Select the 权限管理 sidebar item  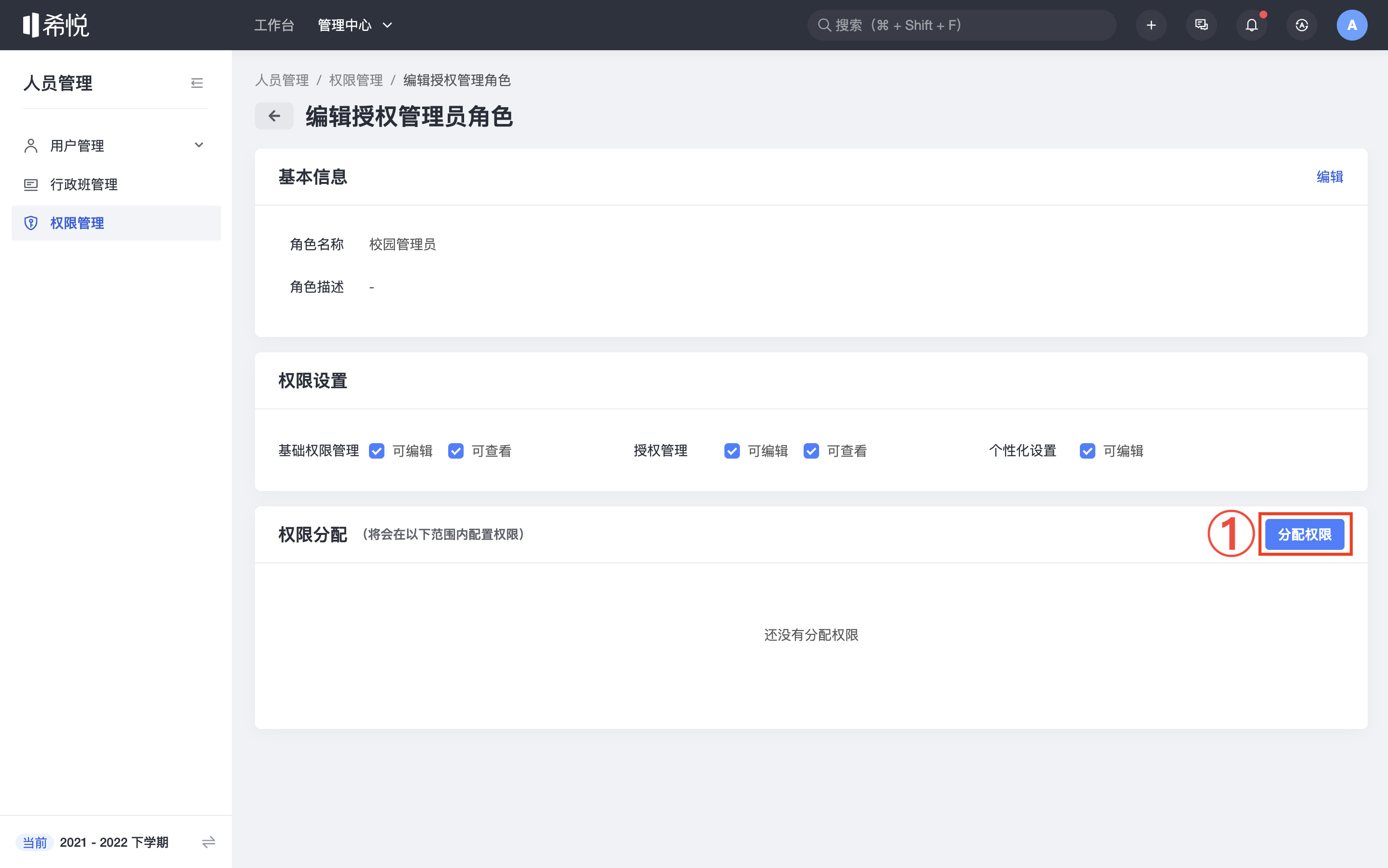[116, 223]
